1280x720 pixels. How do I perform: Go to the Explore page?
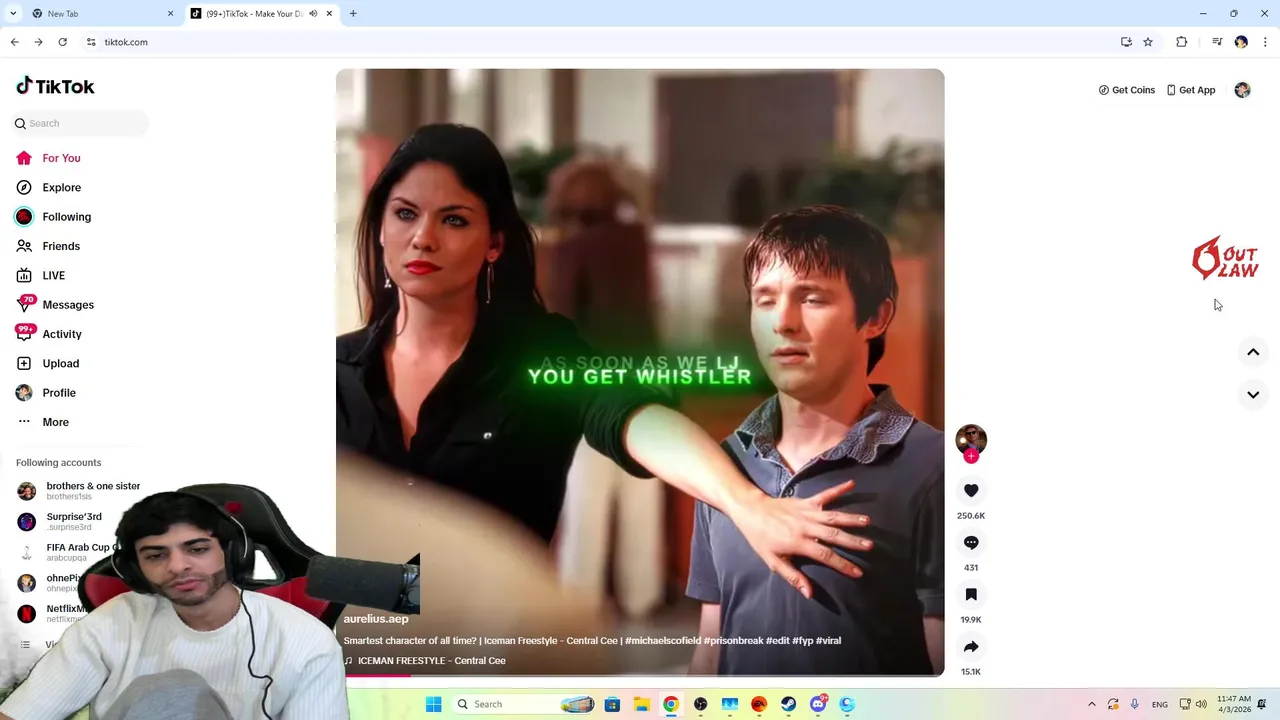point(48,187)
